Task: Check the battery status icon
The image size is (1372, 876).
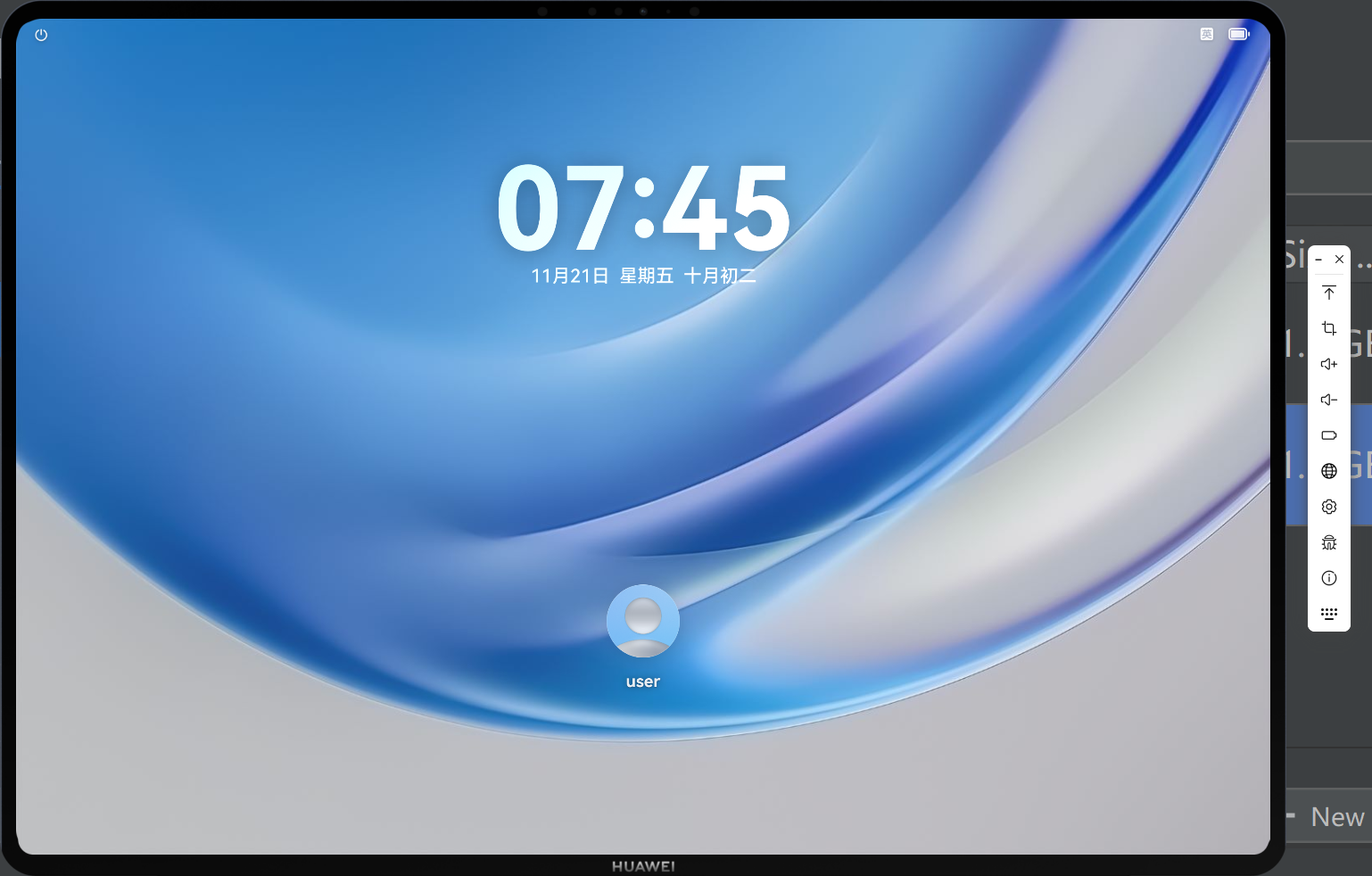Action: (1239, 34)
